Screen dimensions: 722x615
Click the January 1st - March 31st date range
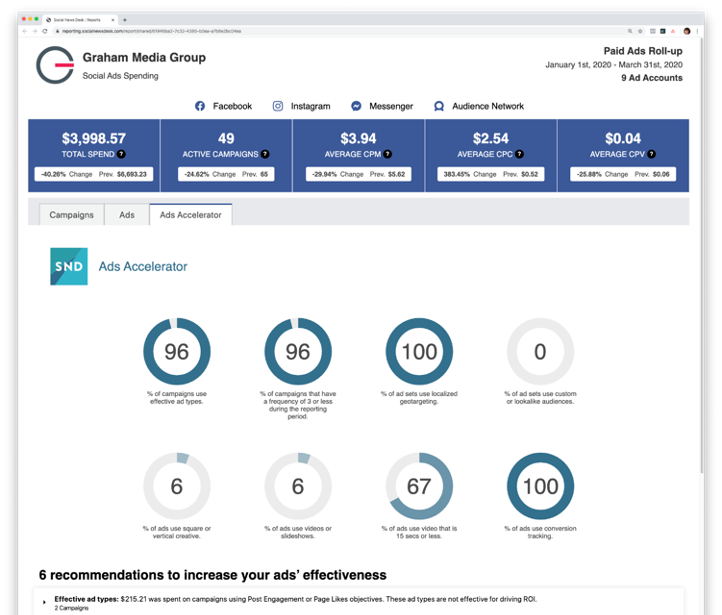pyautogui.click(x=614, y=64)
